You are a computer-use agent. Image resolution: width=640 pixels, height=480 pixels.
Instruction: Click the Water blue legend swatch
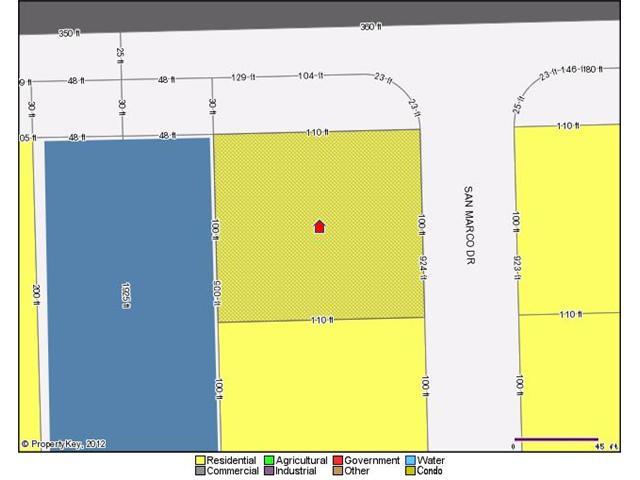(410, 461)
